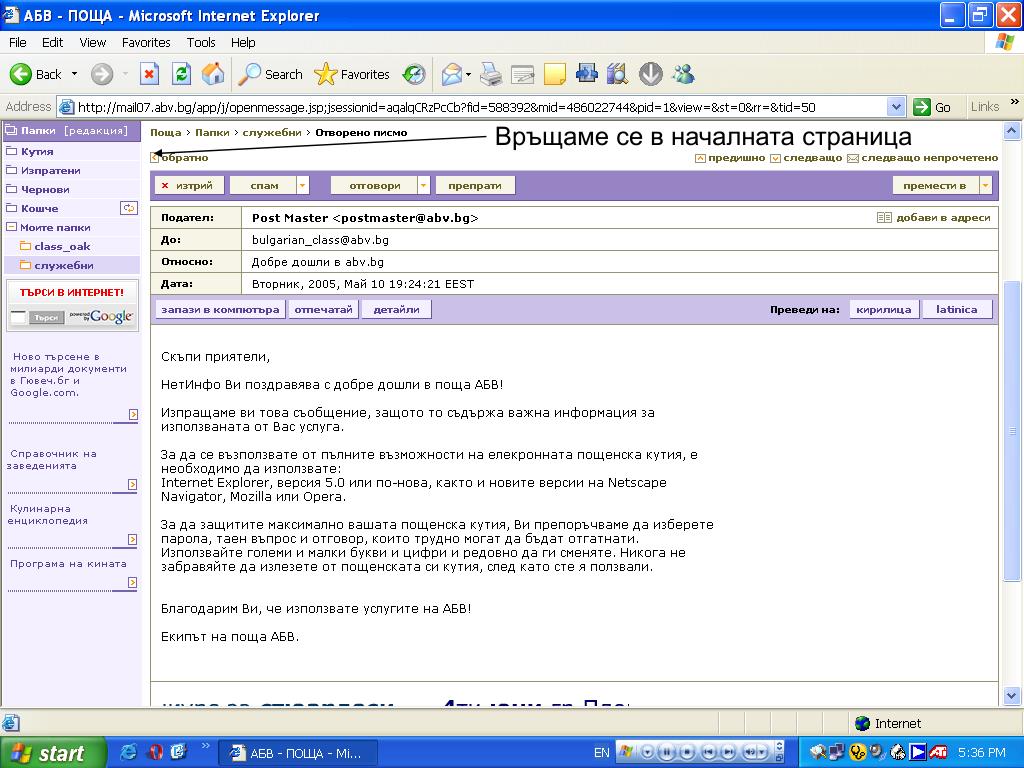Open the Mail toolbar dropdown arrow
The width and height of the screenshot is (1024, 768).
click(x=468, y=74)
